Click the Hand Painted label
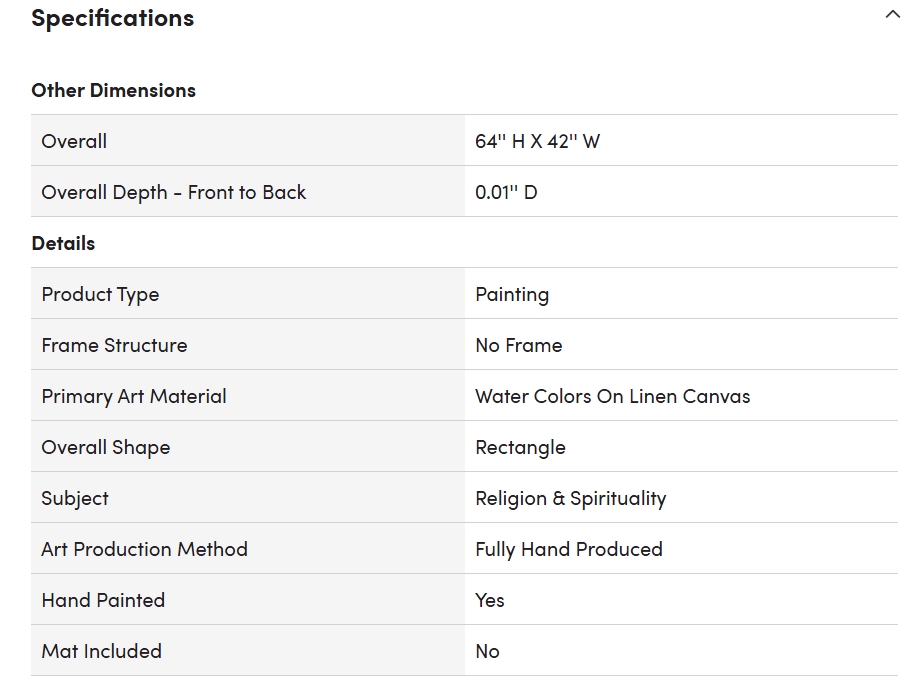The image size is (907, 695). (103, 600)
